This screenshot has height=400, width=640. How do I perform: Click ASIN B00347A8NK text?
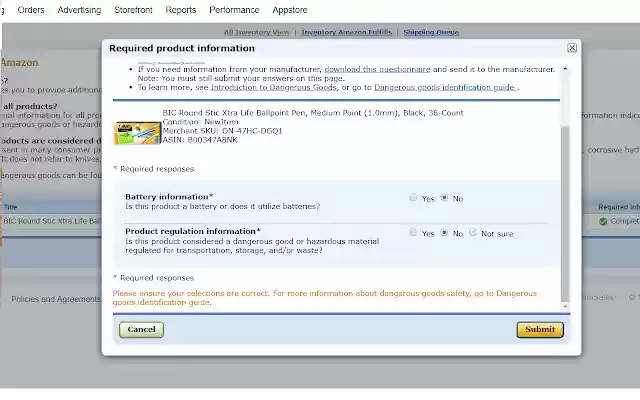(x=200, y=140)
